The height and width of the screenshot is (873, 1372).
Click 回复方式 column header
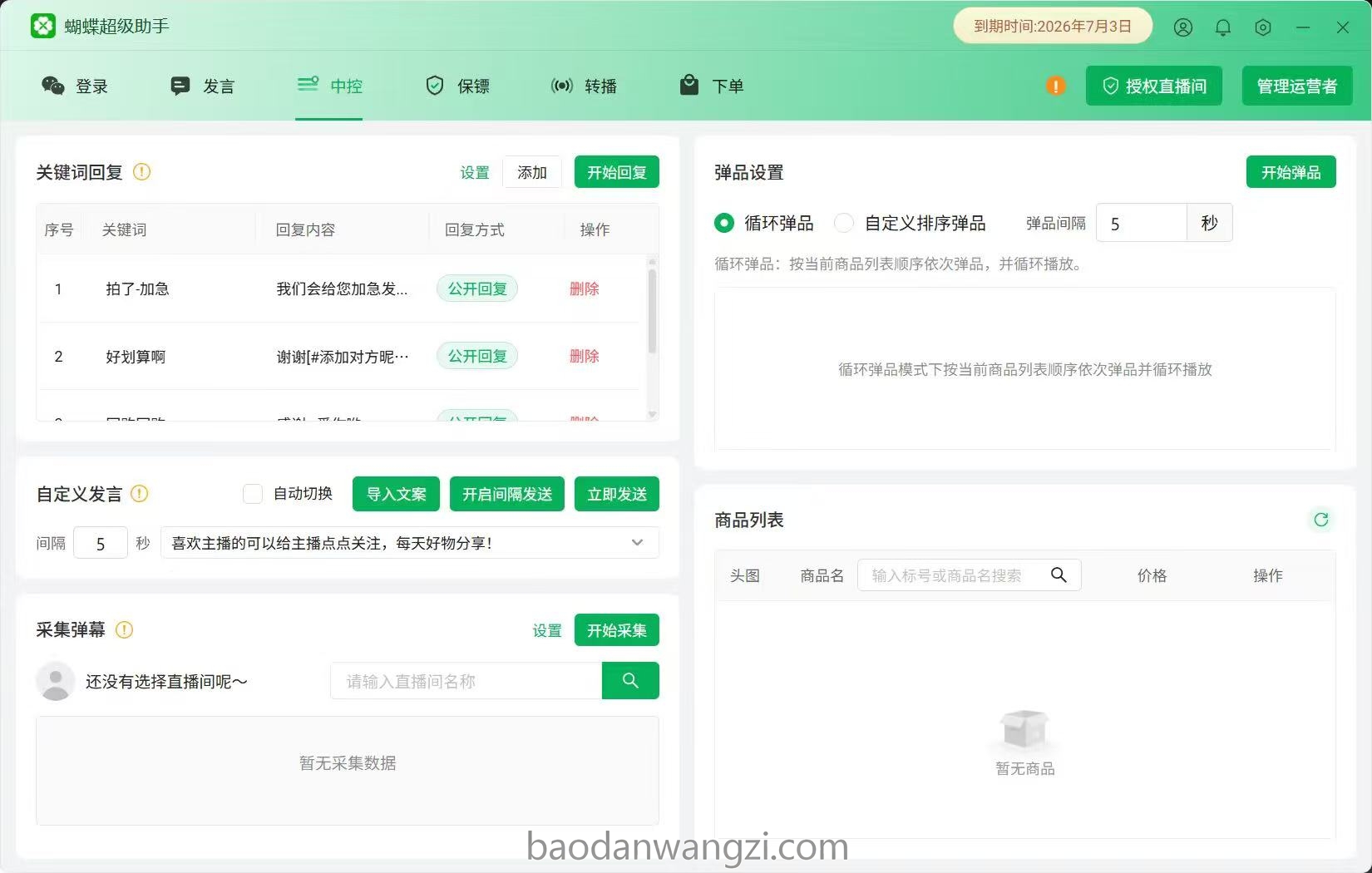click(x=474, y=229)
